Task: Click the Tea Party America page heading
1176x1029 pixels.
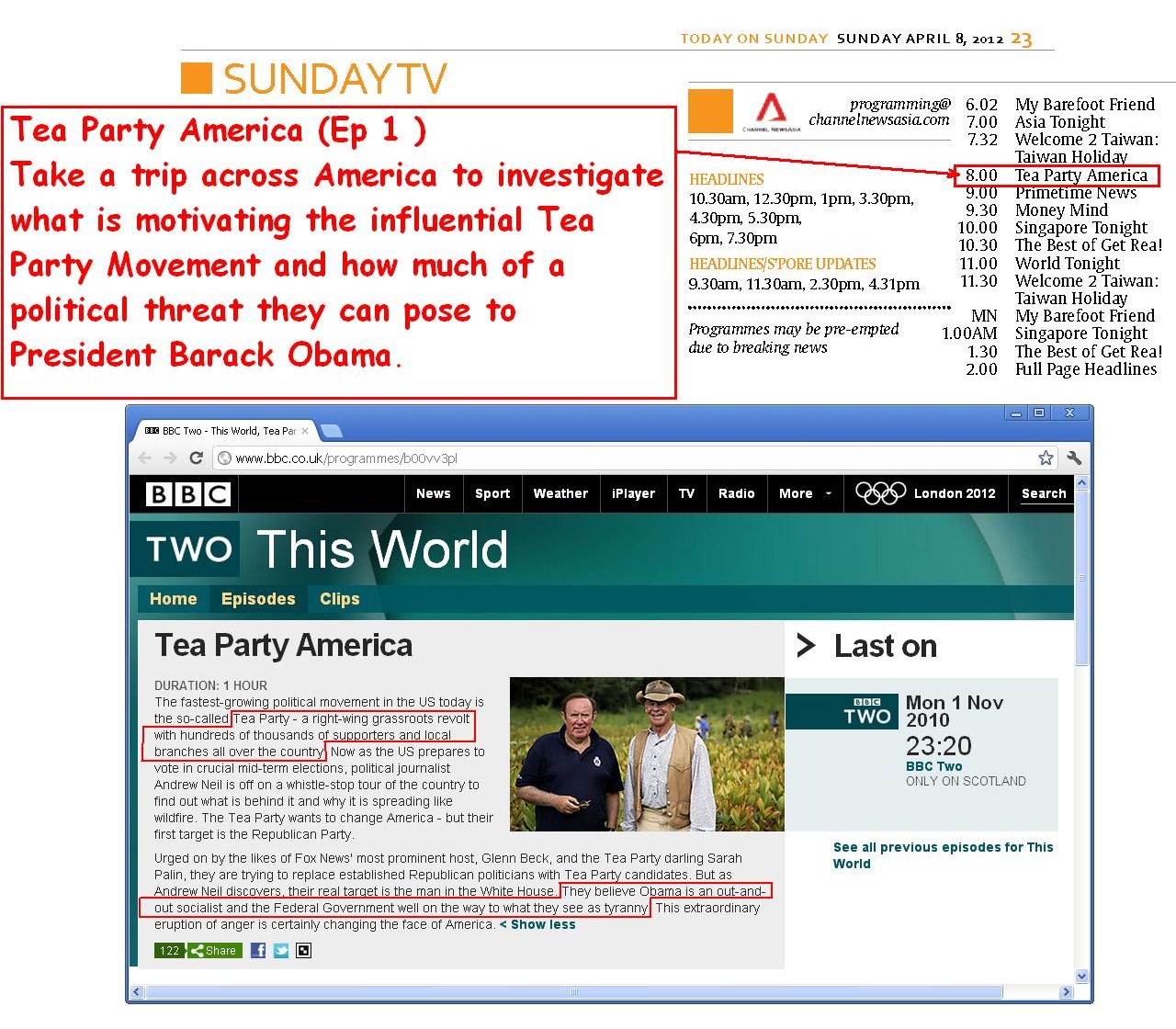Action: [x=283, y=645]
